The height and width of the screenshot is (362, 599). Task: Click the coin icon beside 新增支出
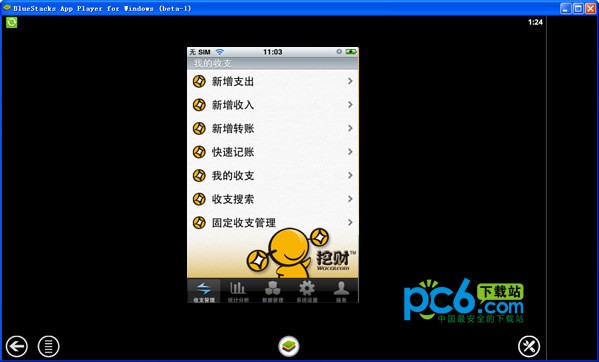[x=199, y=81]
